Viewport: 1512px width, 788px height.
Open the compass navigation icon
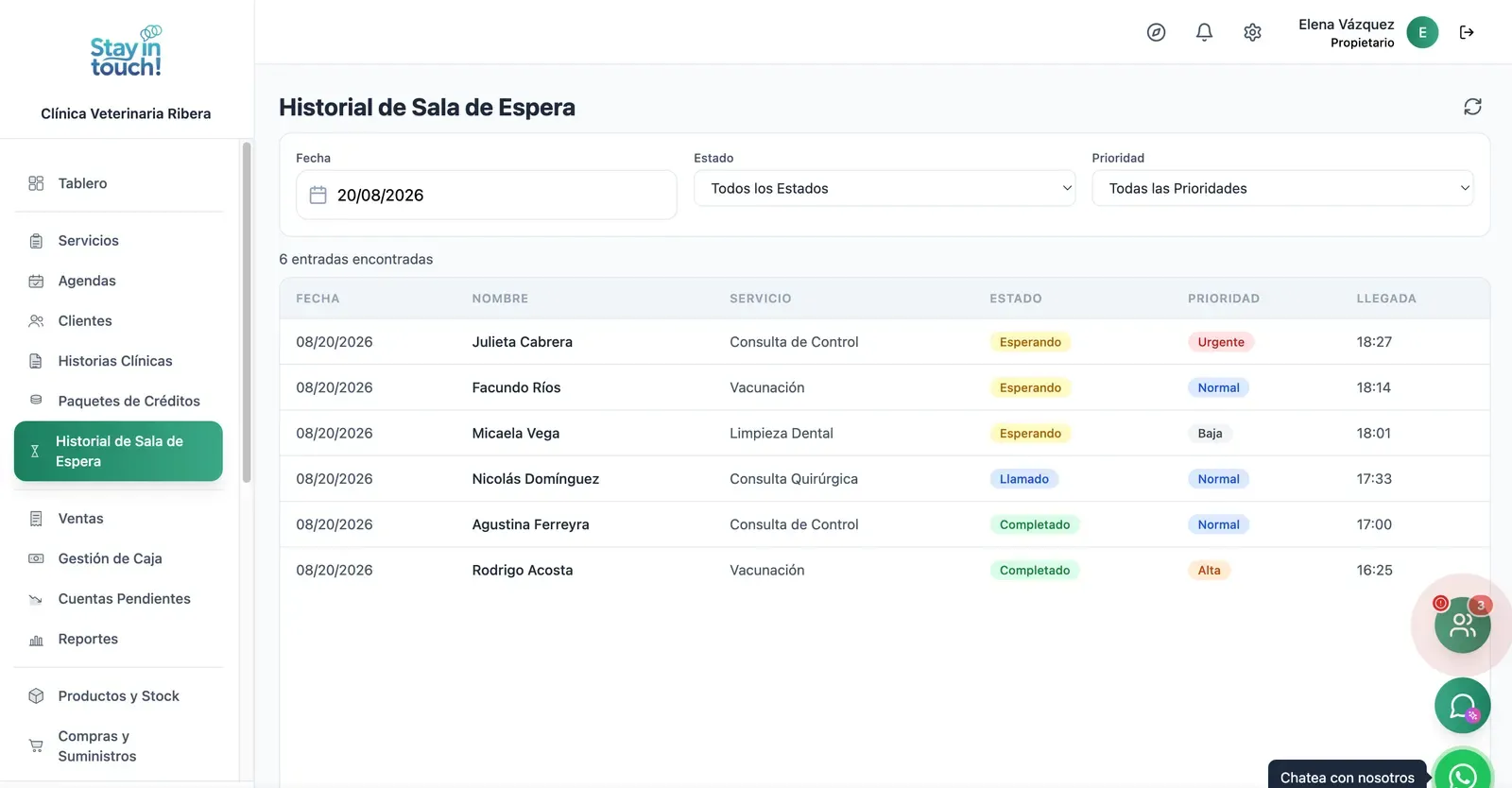coord(1156,33)
